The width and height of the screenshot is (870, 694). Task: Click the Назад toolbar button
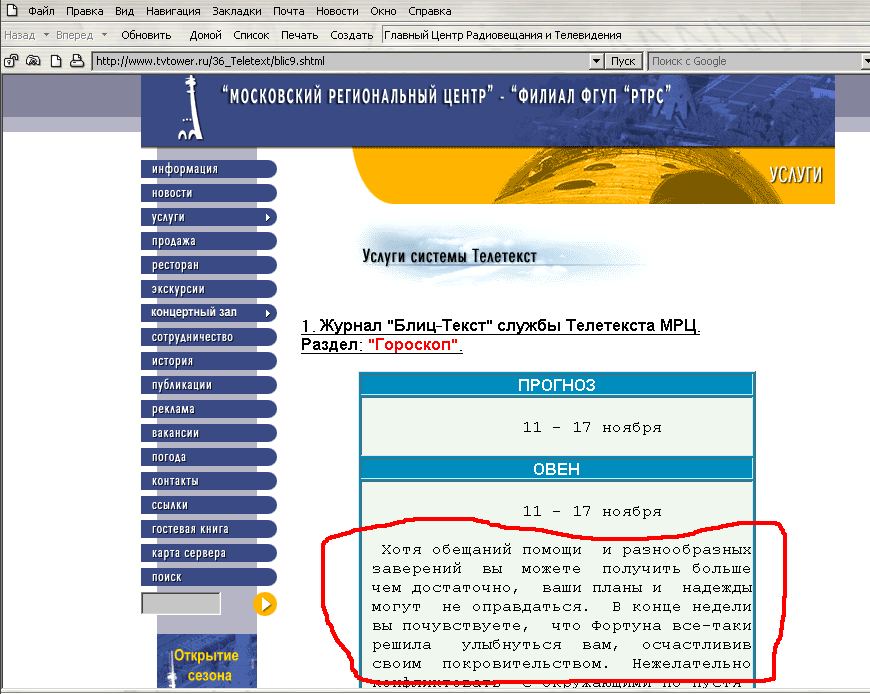point(19,35)
